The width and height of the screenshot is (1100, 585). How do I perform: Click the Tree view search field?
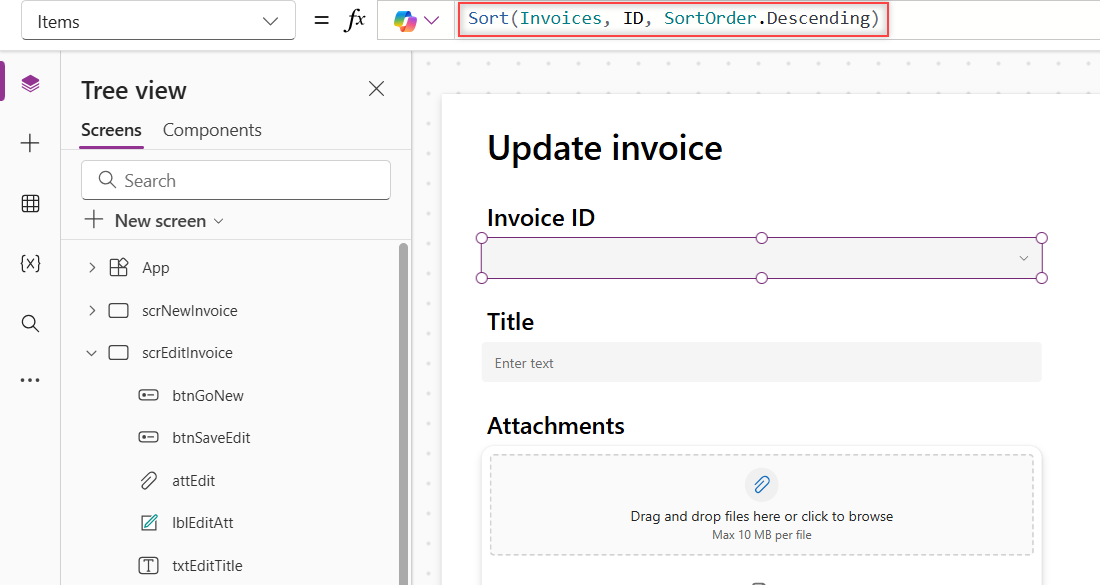(236, 180)
